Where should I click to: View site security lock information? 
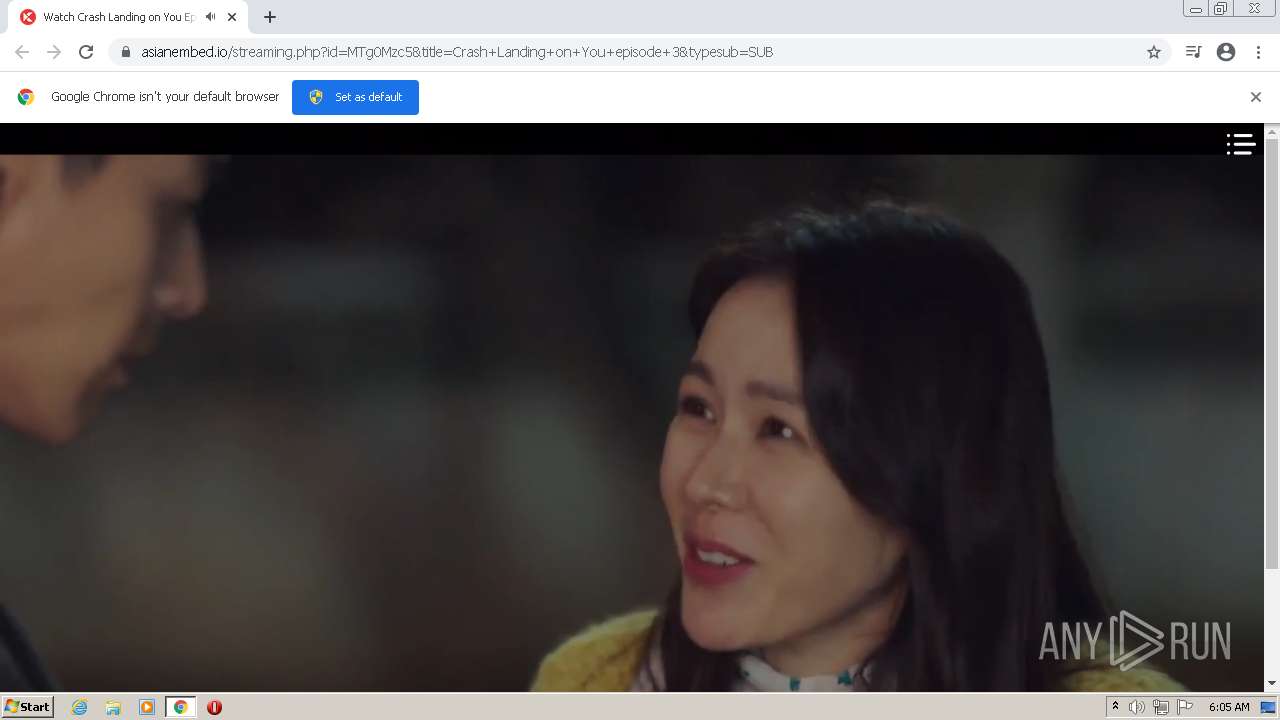(x=126, y=52)
